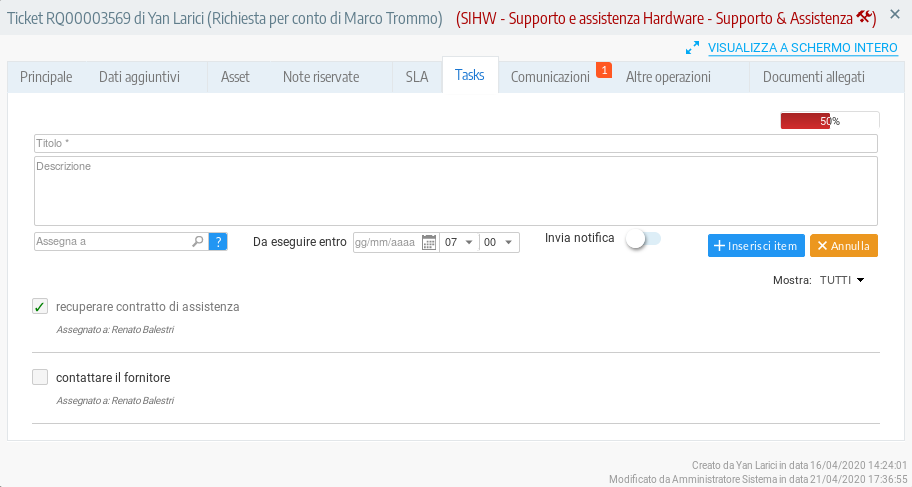Image resolution: width=912 pixels, height=487 pixels.
Task: Click the magnifier icon in Assegna a field
Action: (198, 241)
